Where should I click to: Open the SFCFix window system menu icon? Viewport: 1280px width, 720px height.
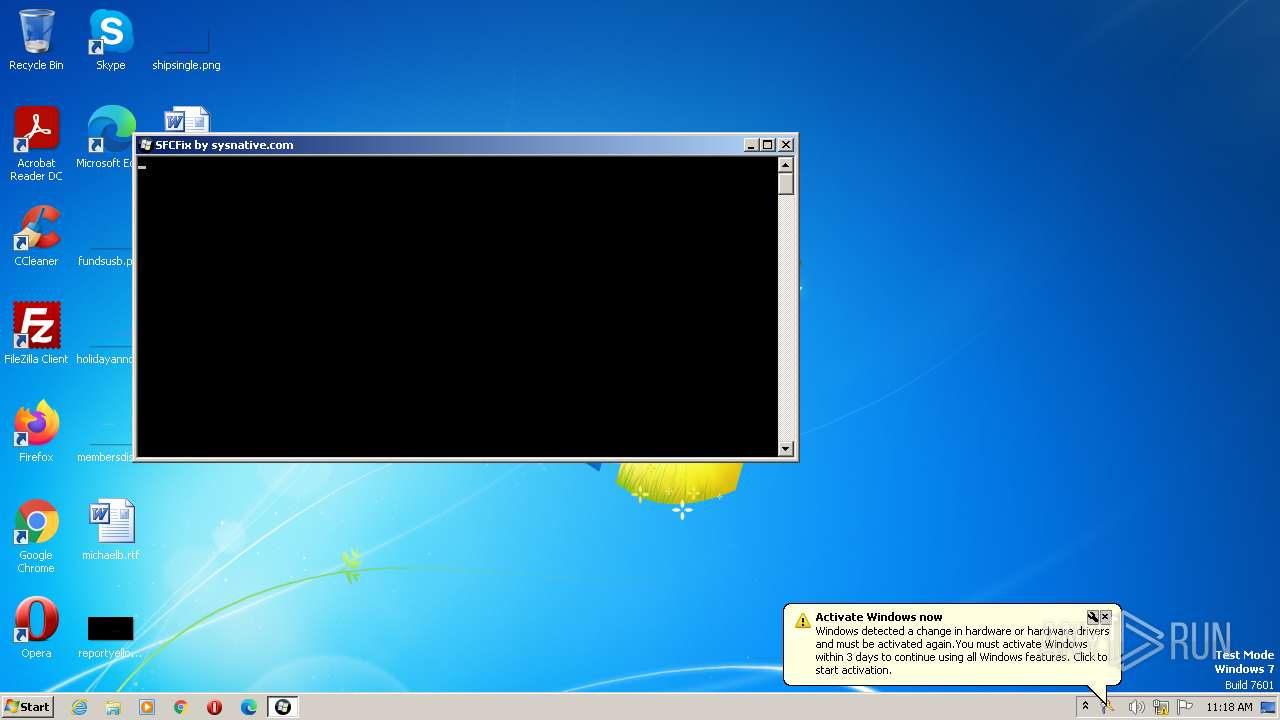146,145
